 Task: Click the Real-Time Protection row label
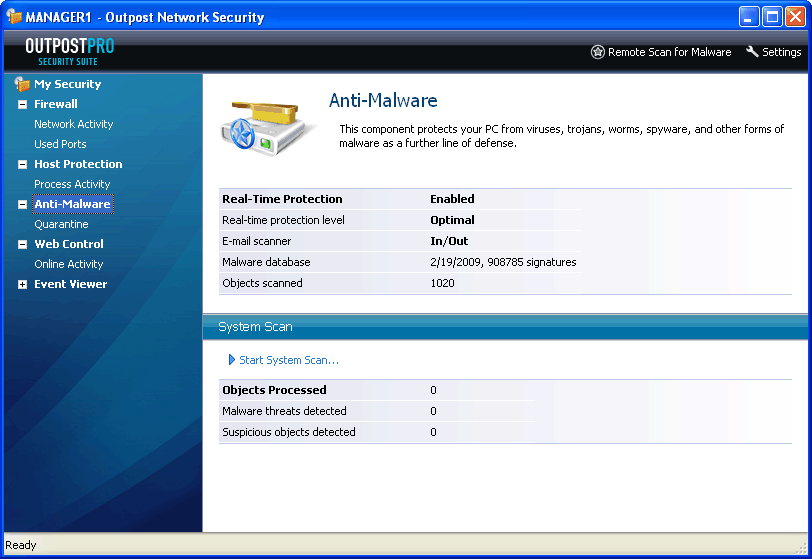282,199
